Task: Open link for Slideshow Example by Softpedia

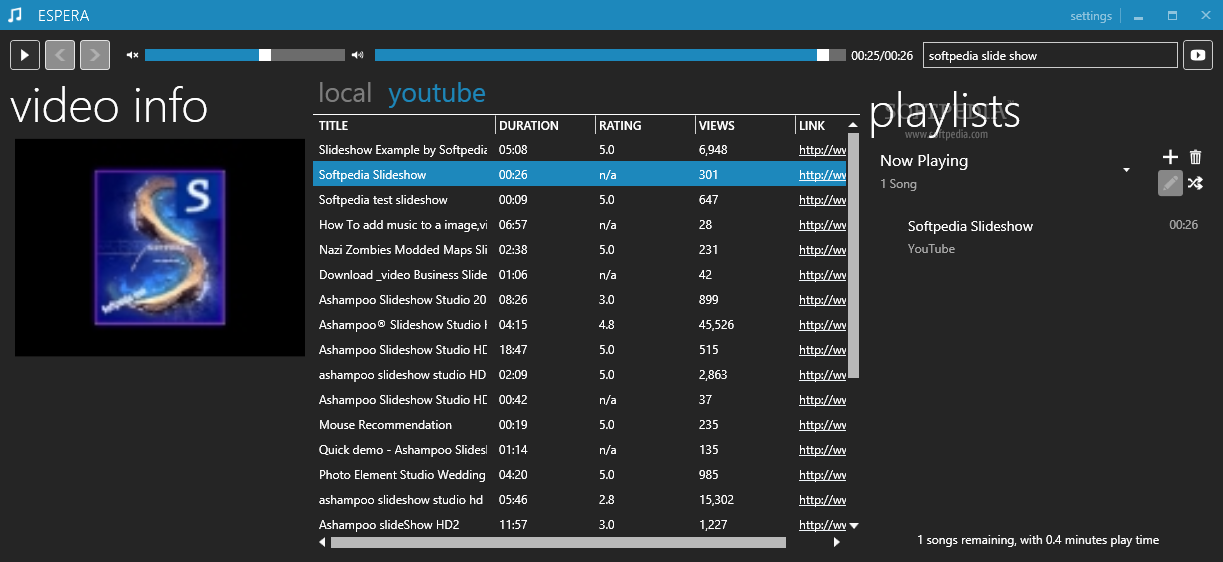Action: click(x=822, y=150)
